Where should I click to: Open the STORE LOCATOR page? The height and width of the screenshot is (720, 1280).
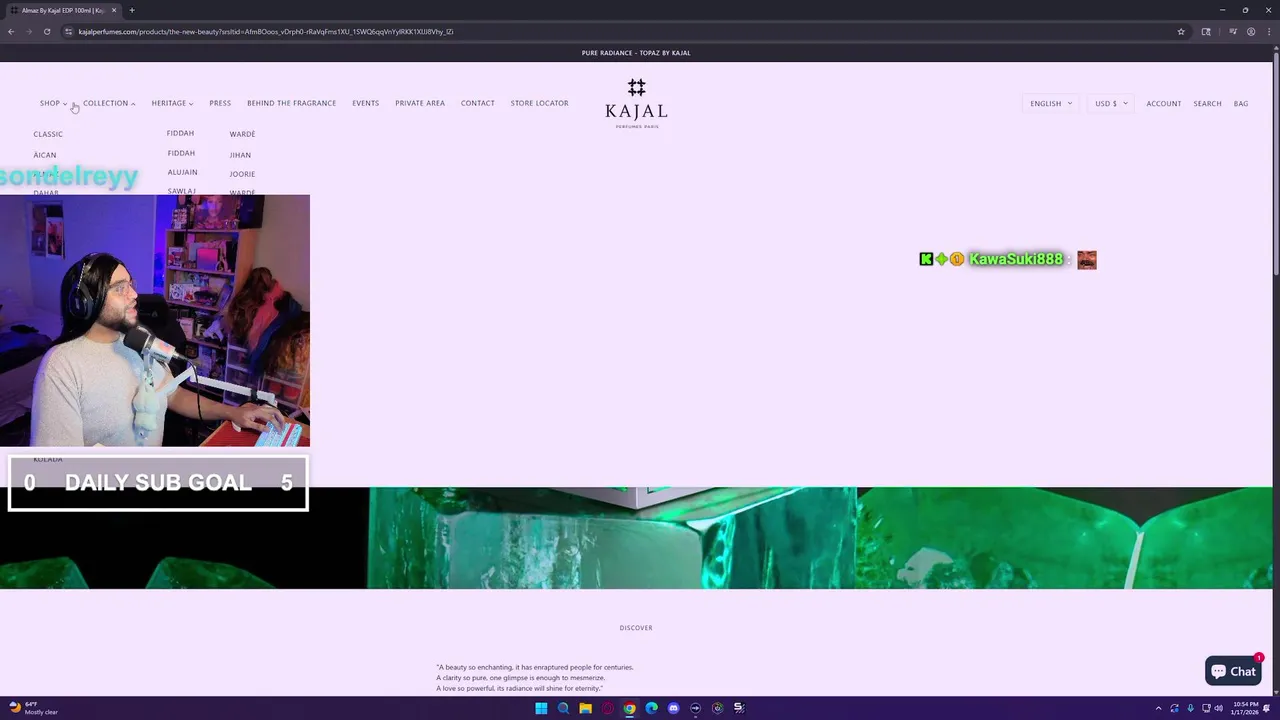pyautogui.click(x=539, y=103)
